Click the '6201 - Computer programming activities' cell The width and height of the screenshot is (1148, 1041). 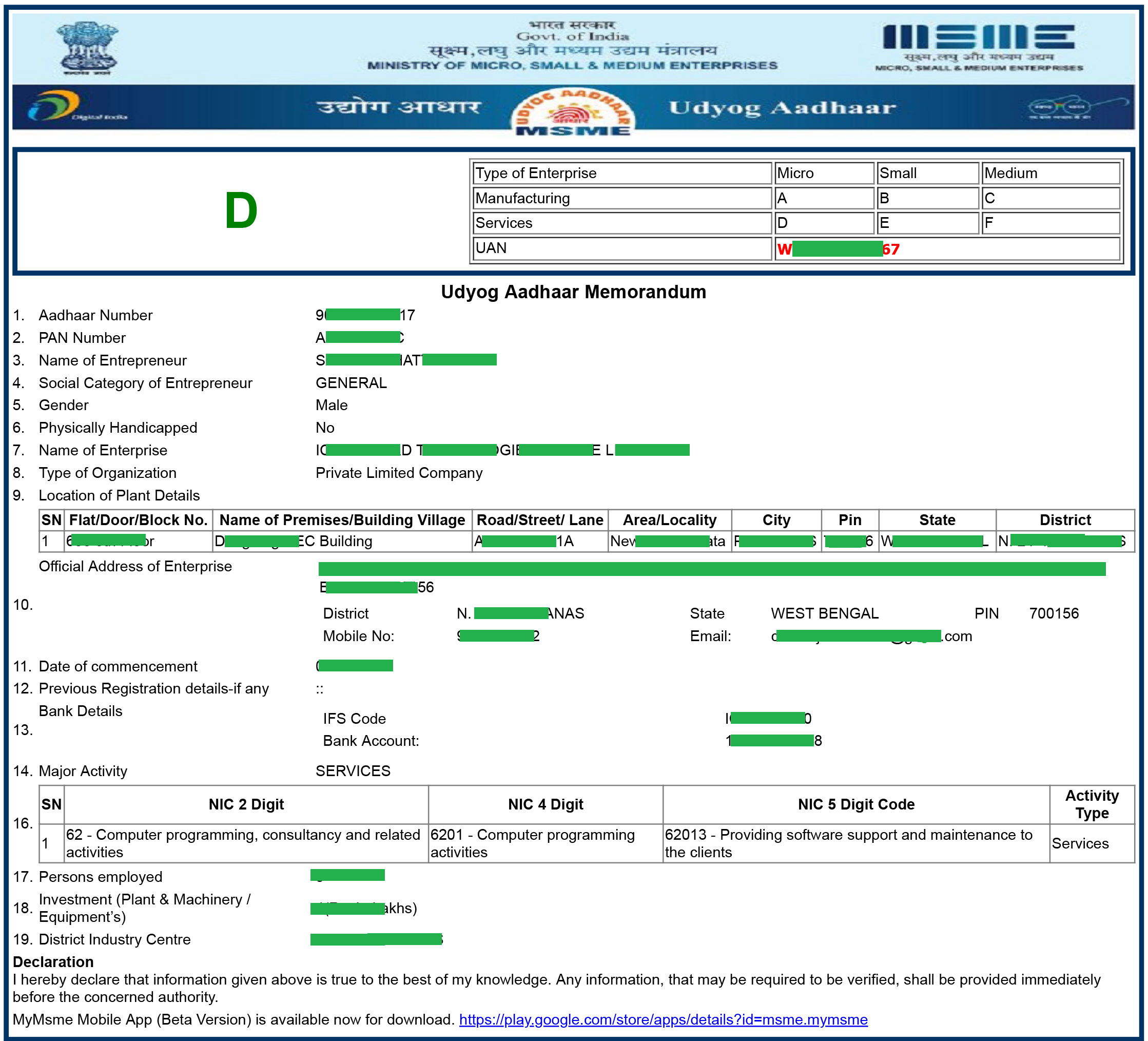pyautogui.click(x=545, y=843)
